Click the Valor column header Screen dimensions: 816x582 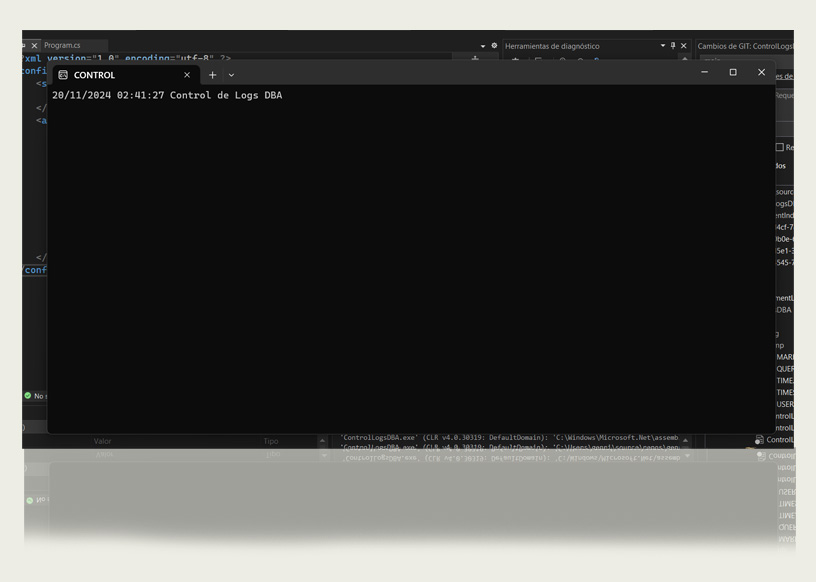click(103, 441)
